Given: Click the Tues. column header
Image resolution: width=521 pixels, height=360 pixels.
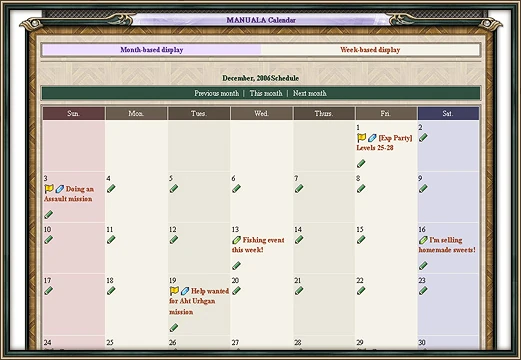Looking at the screenshot, I should click(x=199, y=113).
